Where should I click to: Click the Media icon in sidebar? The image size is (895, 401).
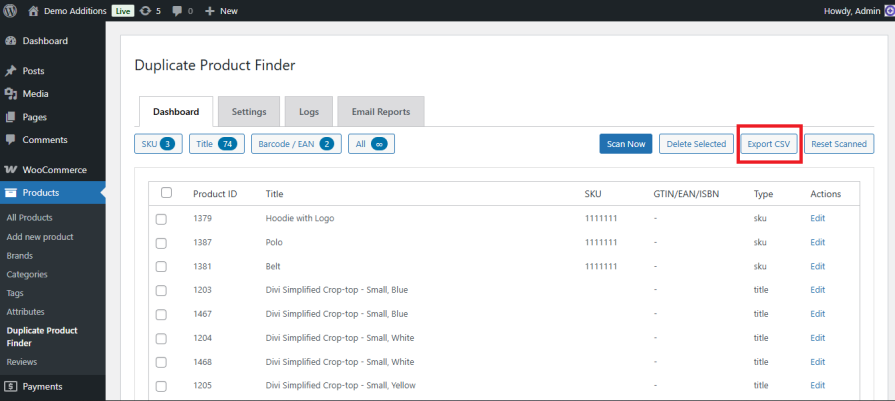click(x=10, y=94)
